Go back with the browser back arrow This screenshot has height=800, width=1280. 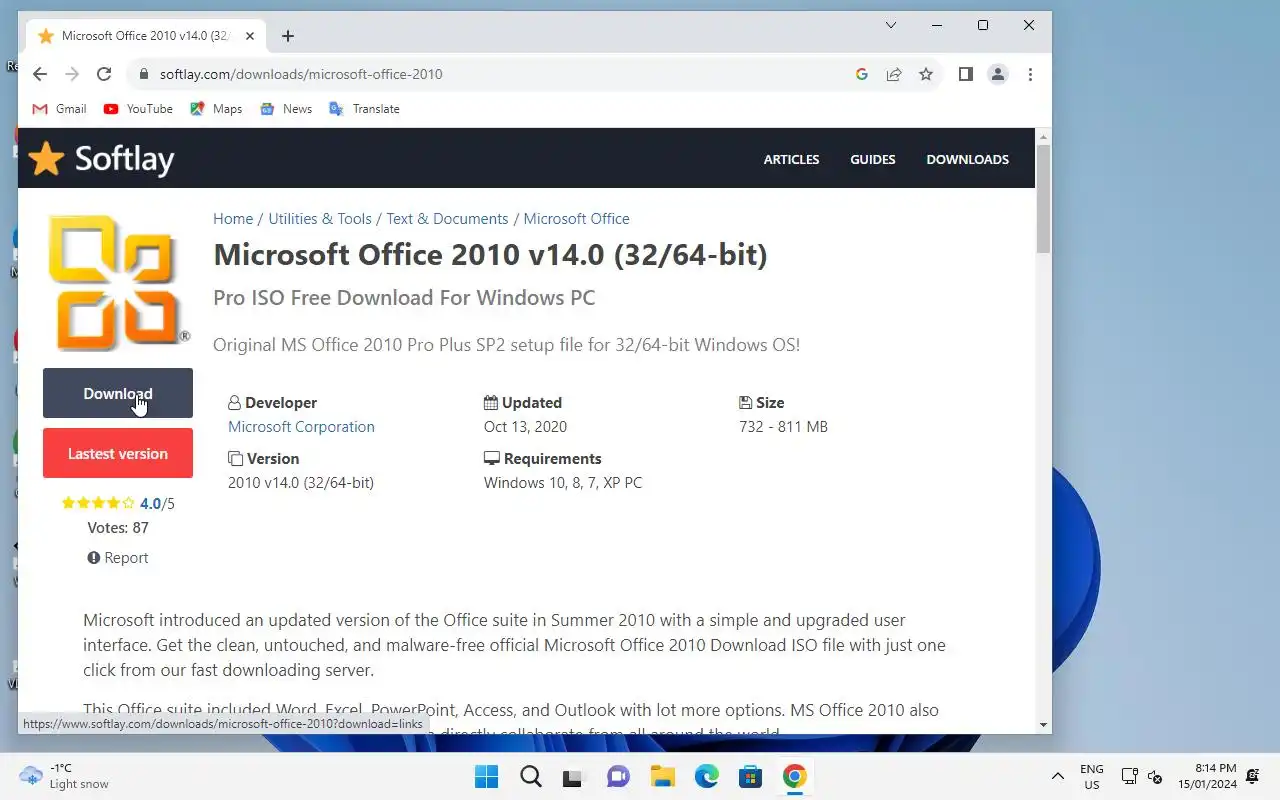pyautogui.click(x=40, y=74)
